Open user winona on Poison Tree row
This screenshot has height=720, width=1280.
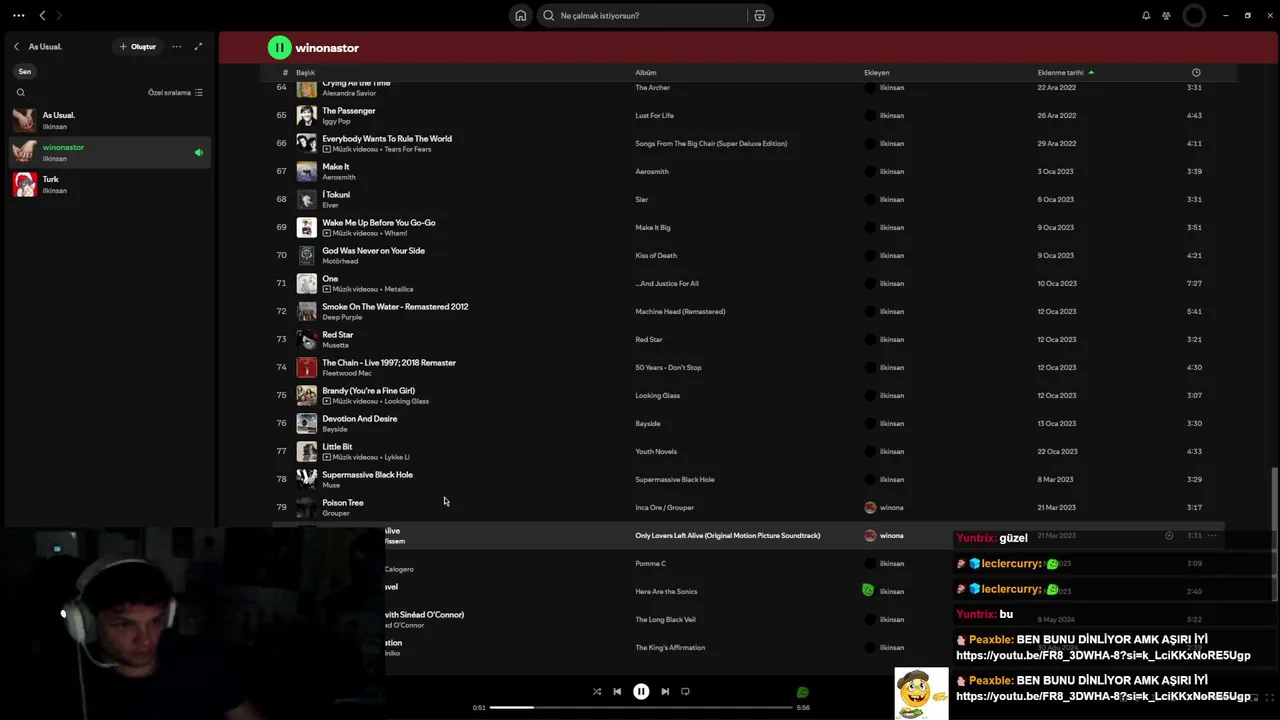click(x=891, y=507)
